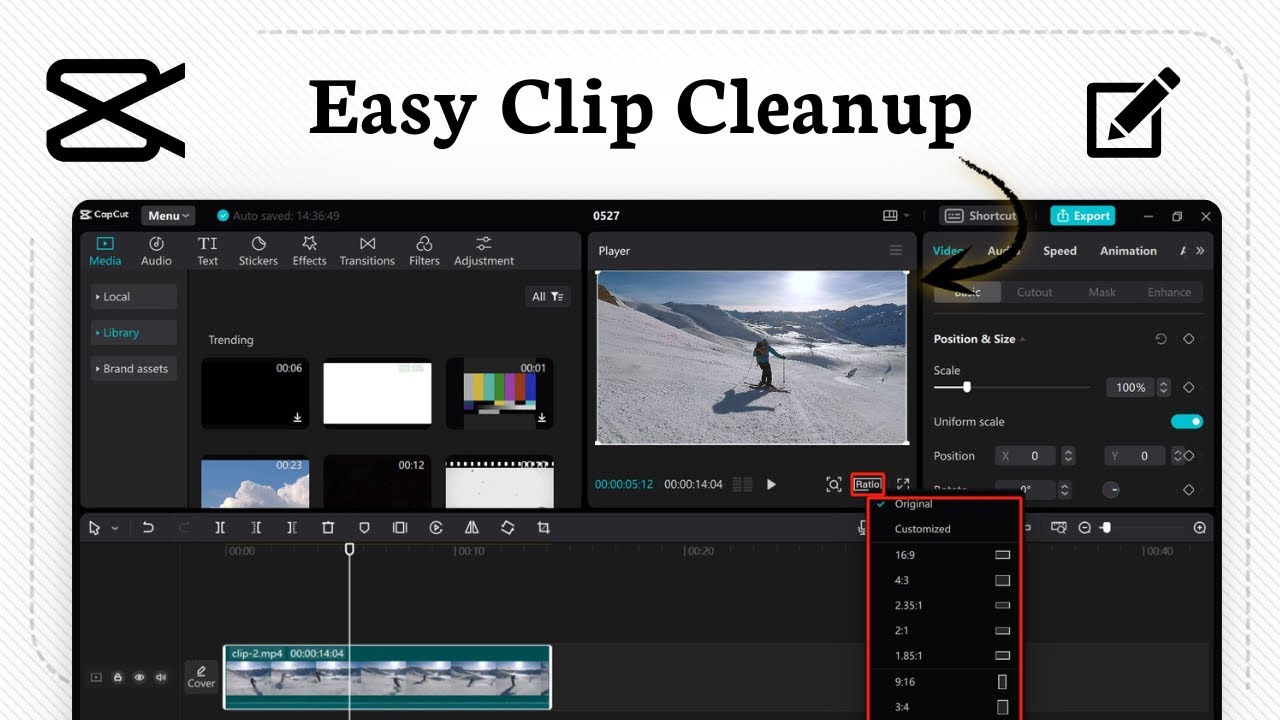Select the Cutout sub-tab
The width and height of the screenshot is (1280, 720).
(1035, 292)
